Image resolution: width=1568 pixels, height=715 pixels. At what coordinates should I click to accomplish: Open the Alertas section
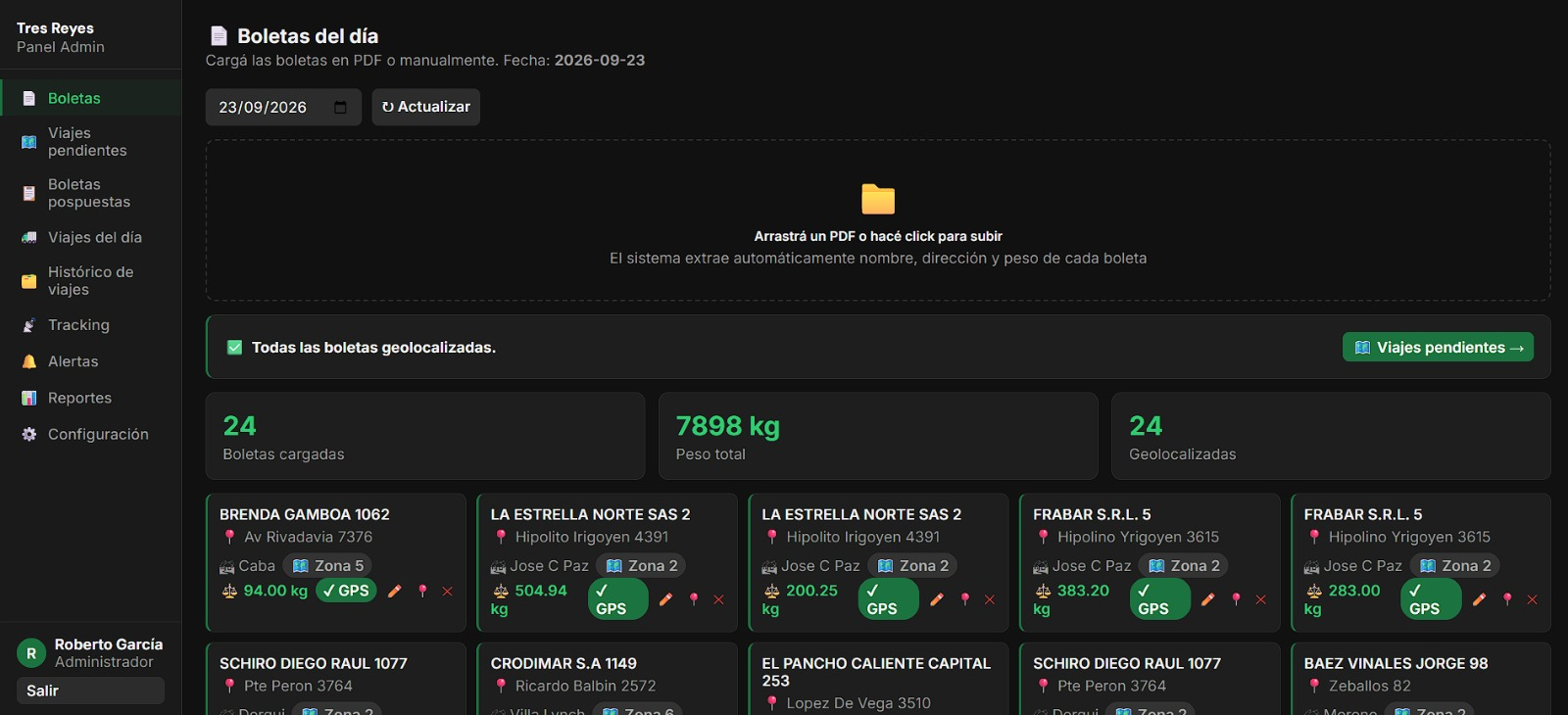click(x=91, y=361)
